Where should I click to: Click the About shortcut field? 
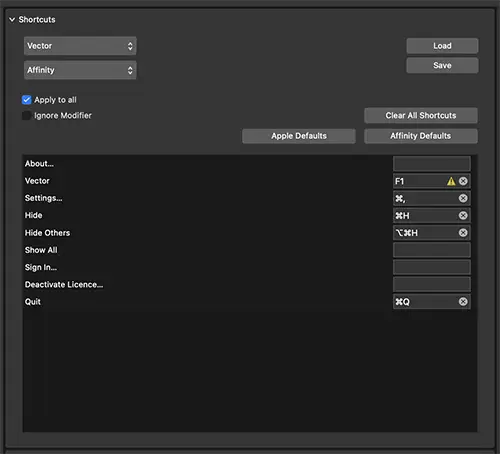tap(432, 164)
